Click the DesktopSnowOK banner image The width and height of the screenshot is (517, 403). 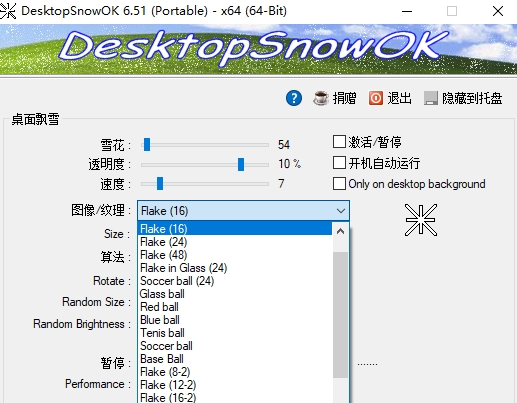pos(258,49)
